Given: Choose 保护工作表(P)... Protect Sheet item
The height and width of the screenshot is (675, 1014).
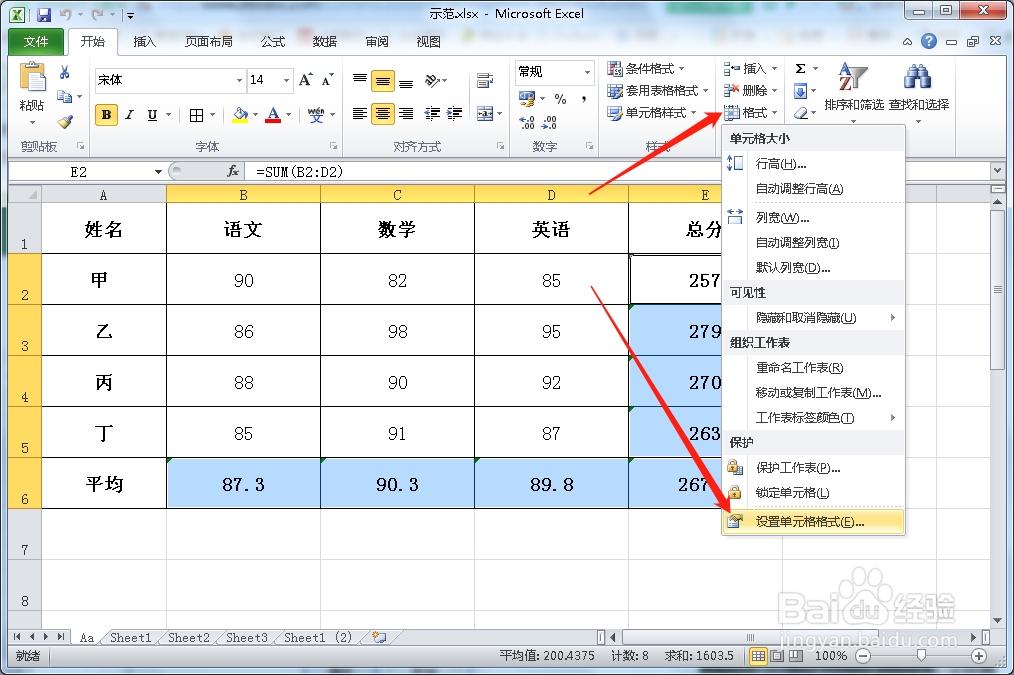Looking at the screenshot, I should click(813, 467).
